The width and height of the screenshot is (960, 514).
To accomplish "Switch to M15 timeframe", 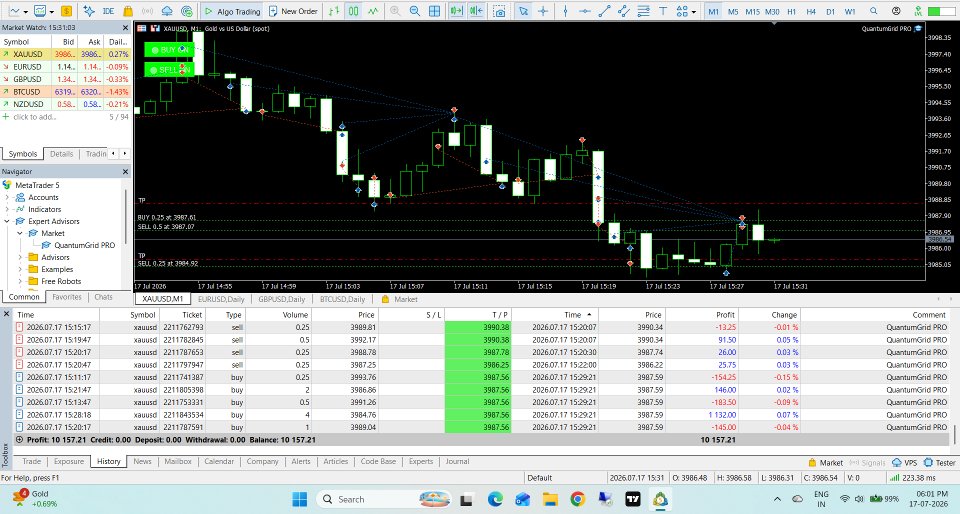I will coord(752,11).
